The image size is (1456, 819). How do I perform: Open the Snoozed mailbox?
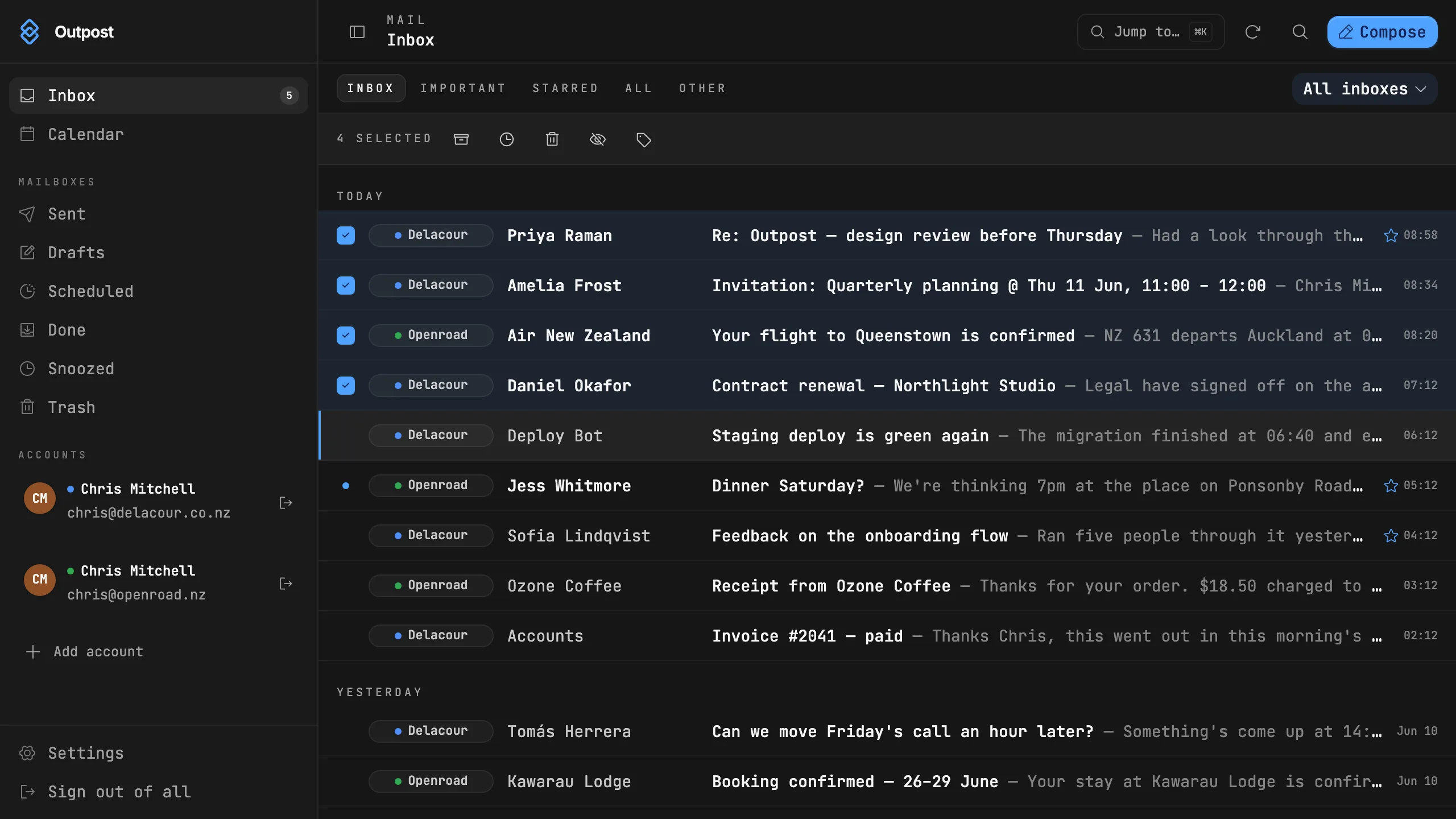click(159, 369)
